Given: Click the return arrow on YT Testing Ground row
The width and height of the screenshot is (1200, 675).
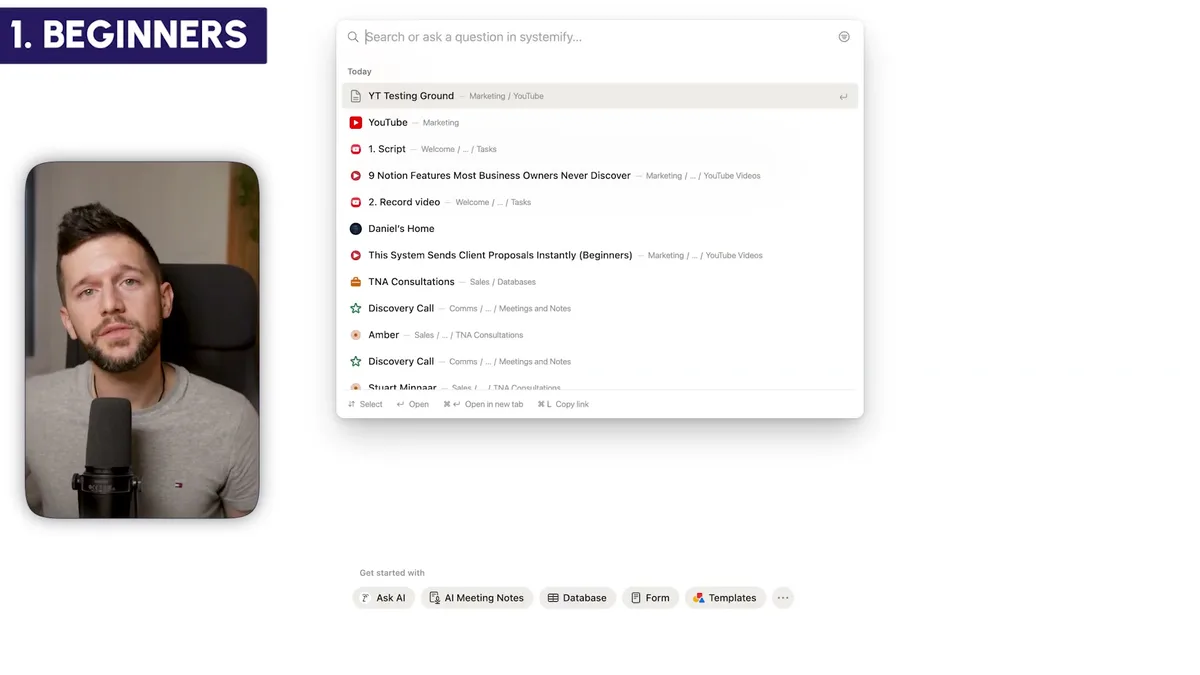Looking at the screenshot, I should [x=843, y=95].
